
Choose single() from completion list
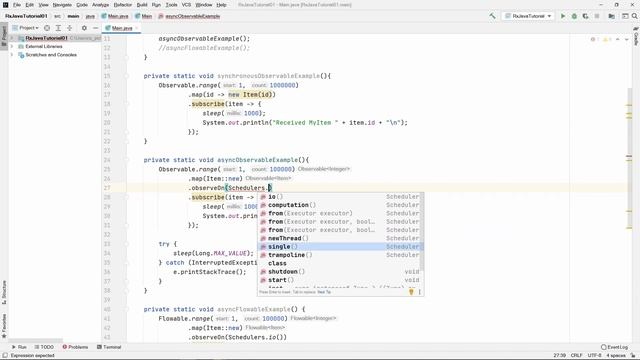pos(340,247)
